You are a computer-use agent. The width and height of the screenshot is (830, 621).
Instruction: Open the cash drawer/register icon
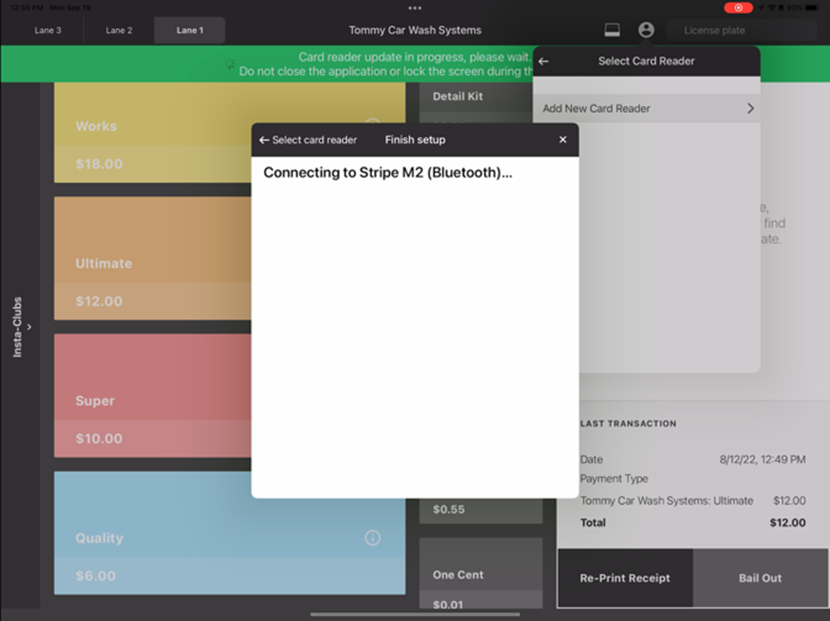click(612, 30)
